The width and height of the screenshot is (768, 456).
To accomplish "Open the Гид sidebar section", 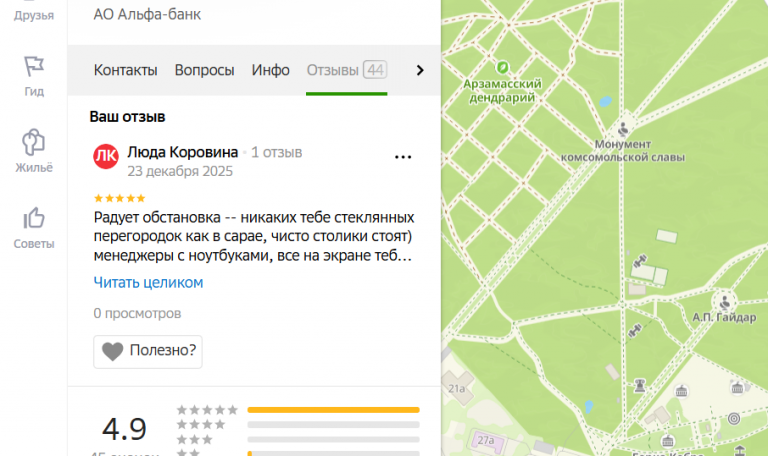I will [34, 76].
